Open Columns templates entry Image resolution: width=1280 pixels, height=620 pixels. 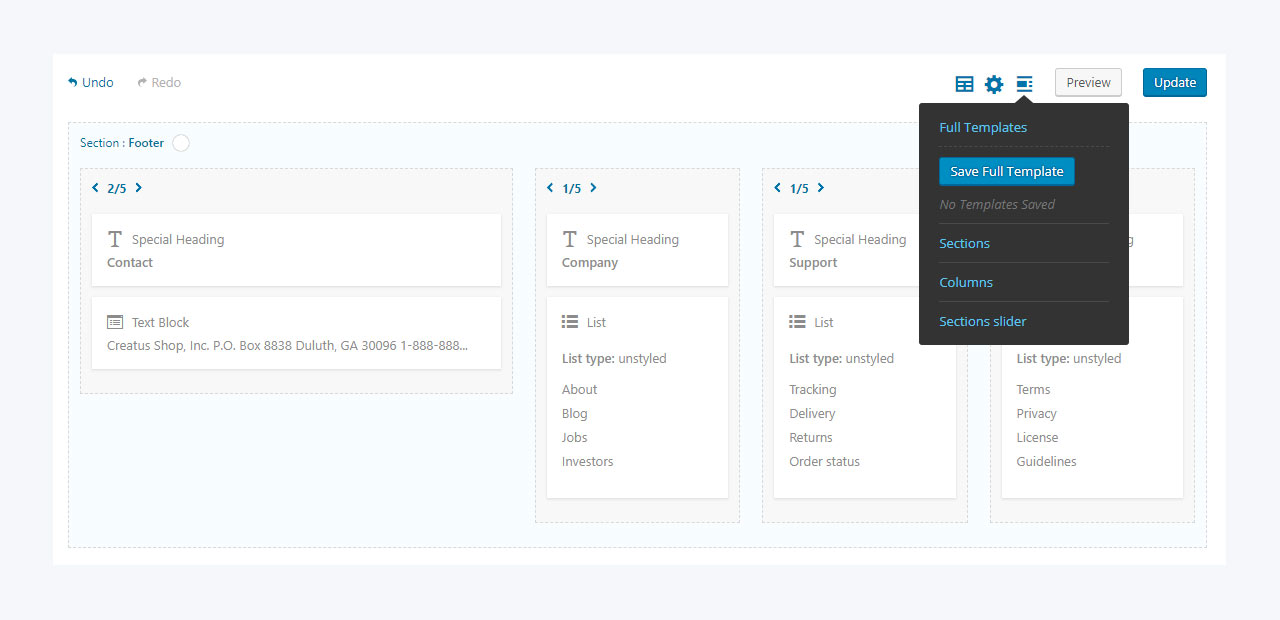pyautogui.click(x=966, y=282)
